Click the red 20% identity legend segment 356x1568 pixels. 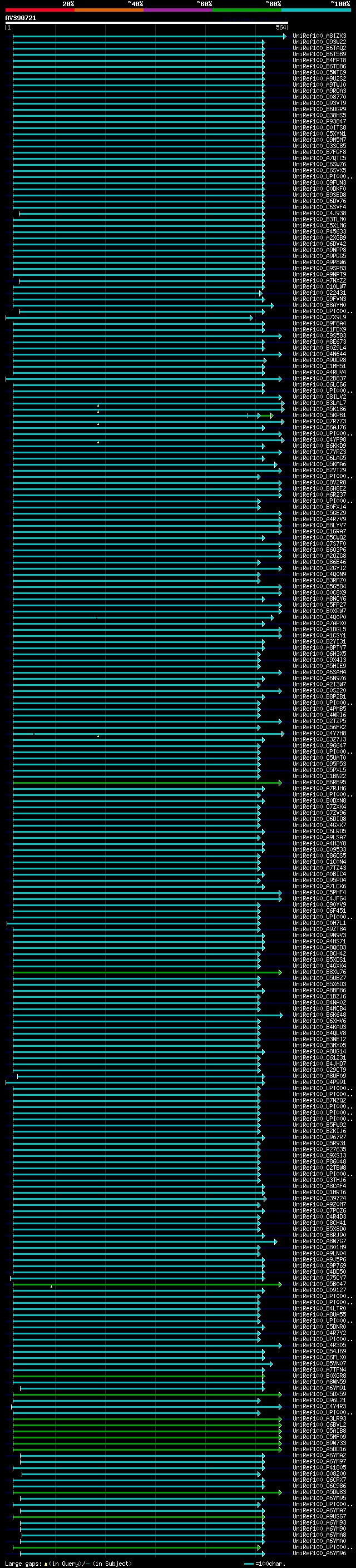(x=39, y=10)
